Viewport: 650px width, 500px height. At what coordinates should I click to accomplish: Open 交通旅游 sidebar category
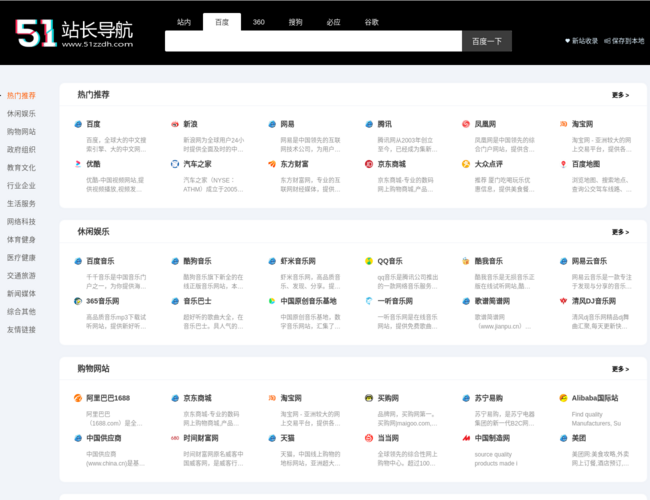[x=21, y=276]
